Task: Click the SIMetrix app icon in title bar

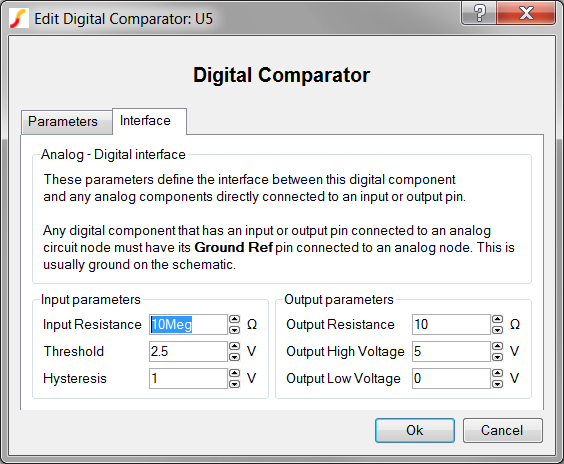Action: [19, 19]
